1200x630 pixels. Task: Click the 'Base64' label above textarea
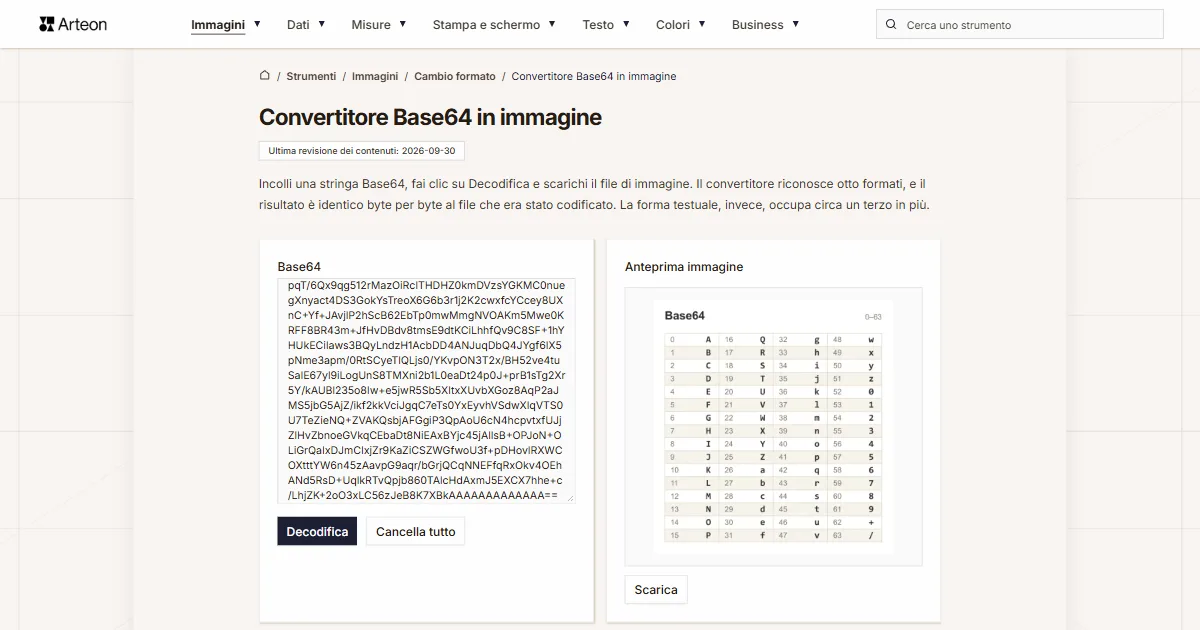coord(299,267)
